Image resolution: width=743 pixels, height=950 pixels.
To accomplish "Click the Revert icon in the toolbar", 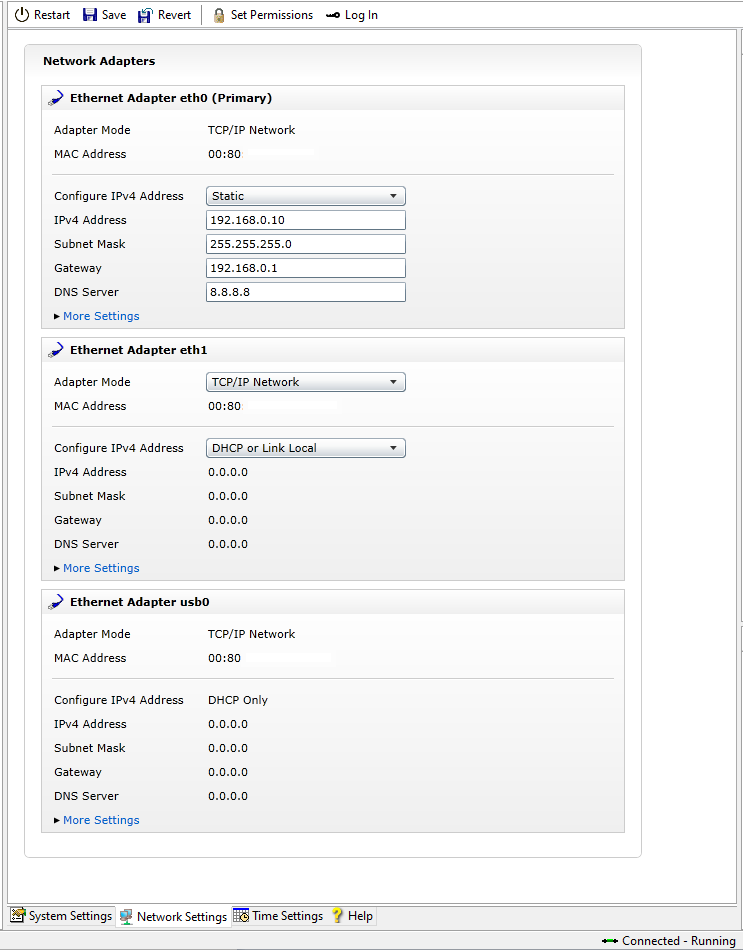I will [x=146, y=14].
